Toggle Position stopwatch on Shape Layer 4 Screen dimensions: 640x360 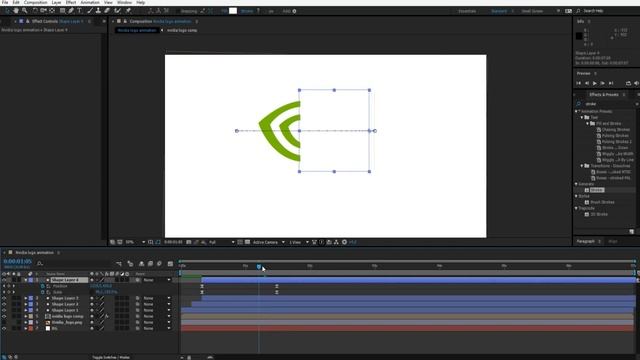(x=42, y=286)
